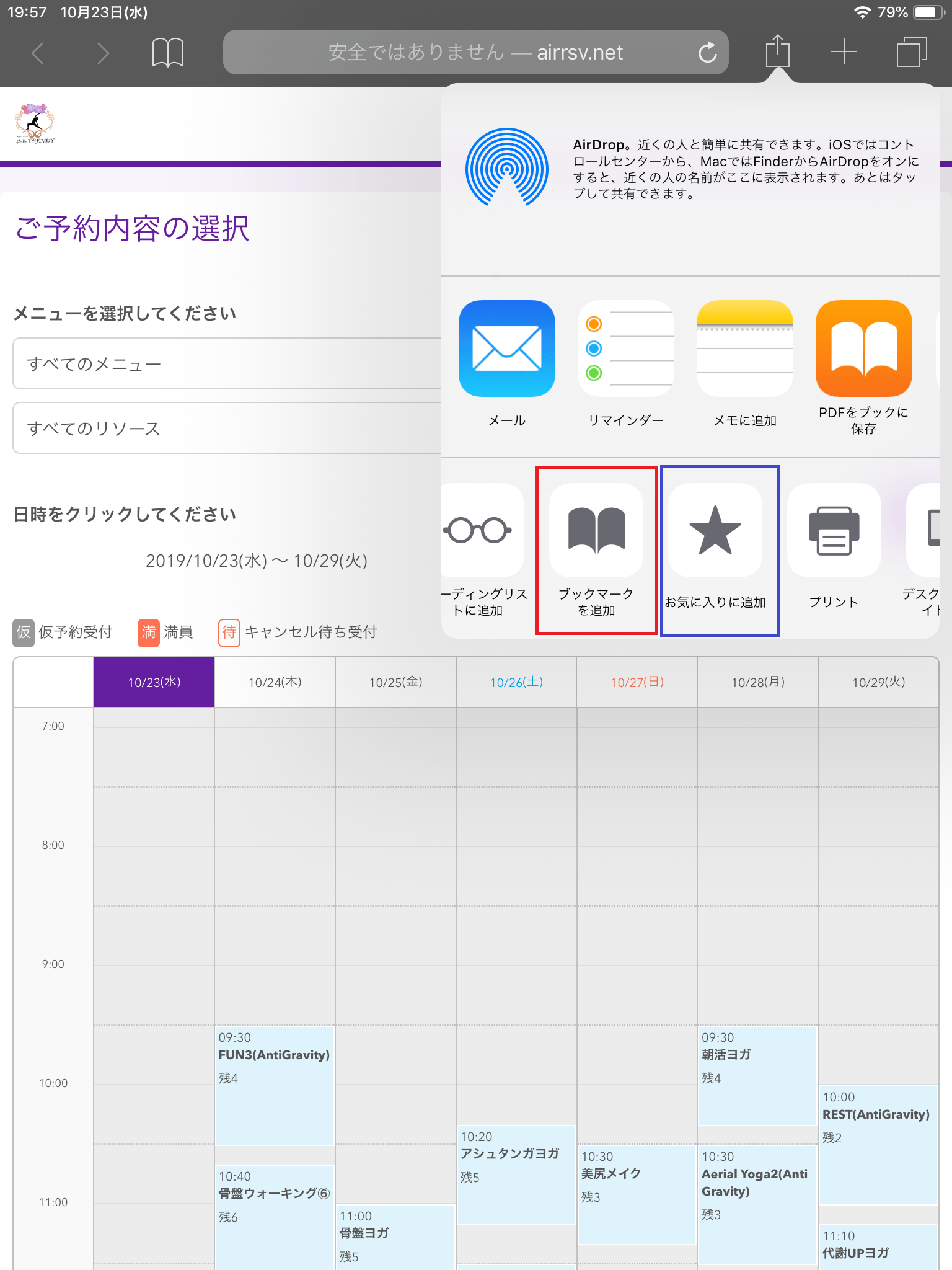952x1270 pixels.
Task: Tap the Safari forward arrow
Action: tap(103, 53)
